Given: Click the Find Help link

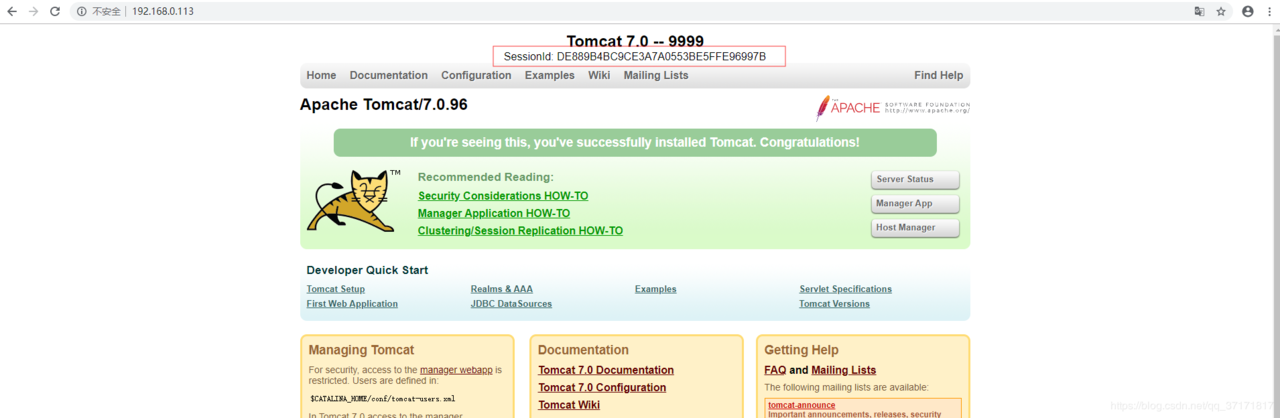Looking at the screenshot, I should 938,75.
